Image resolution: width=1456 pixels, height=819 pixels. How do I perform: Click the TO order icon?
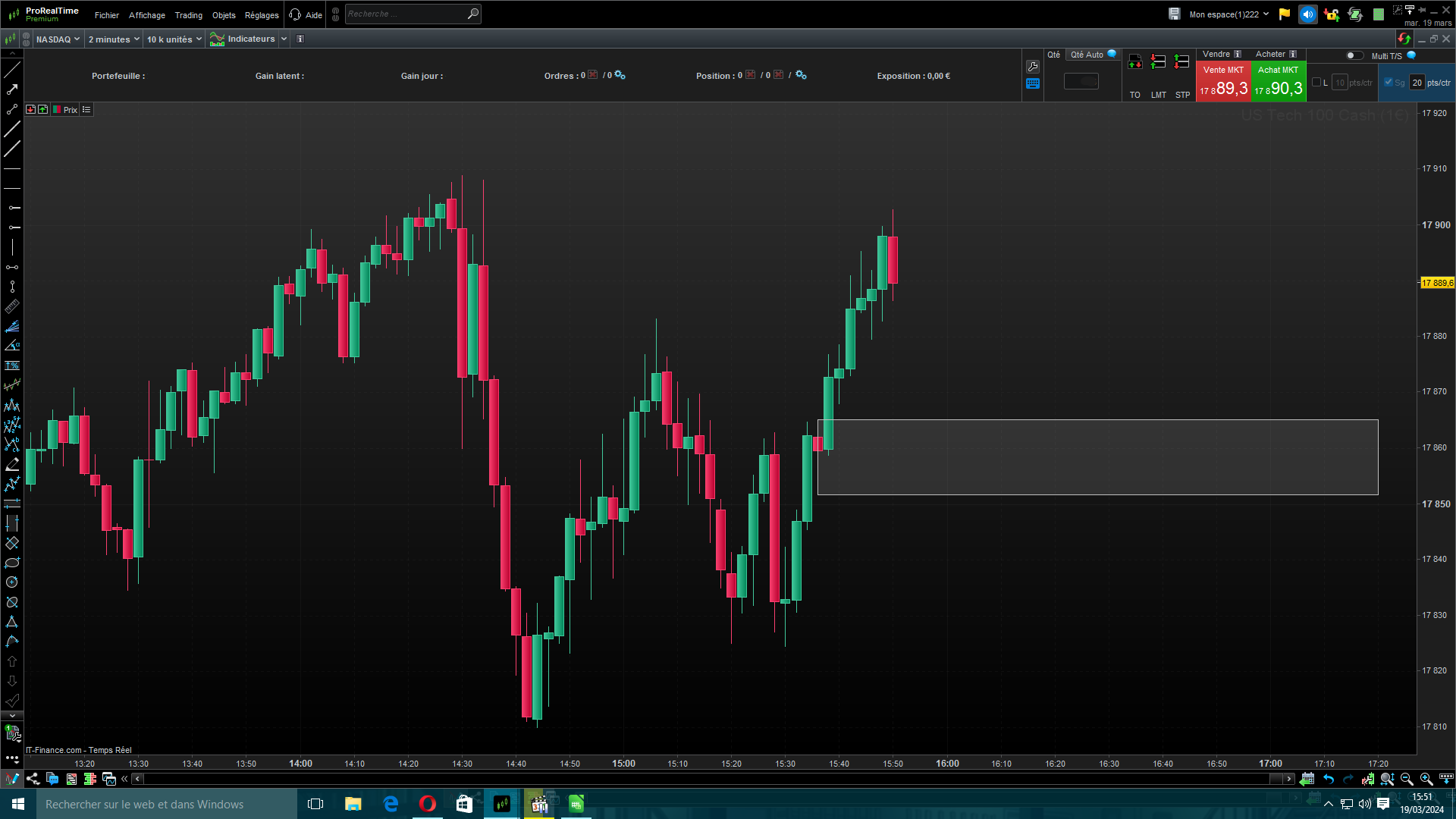click(1134, 63)
